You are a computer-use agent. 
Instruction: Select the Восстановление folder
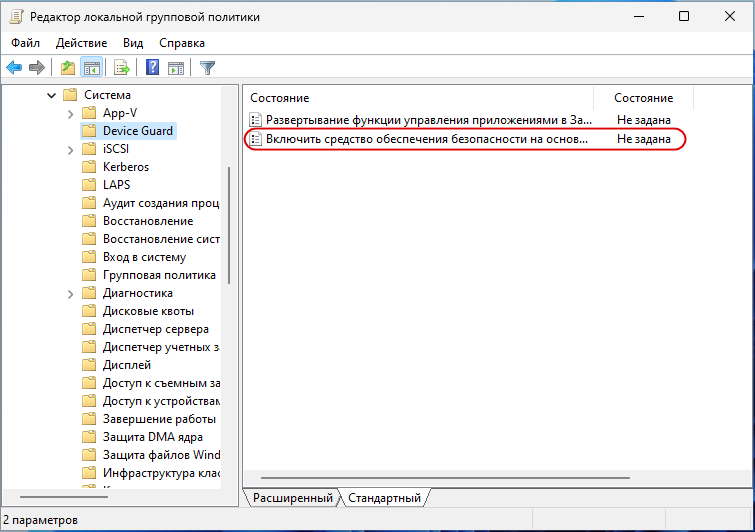point(148,221)
